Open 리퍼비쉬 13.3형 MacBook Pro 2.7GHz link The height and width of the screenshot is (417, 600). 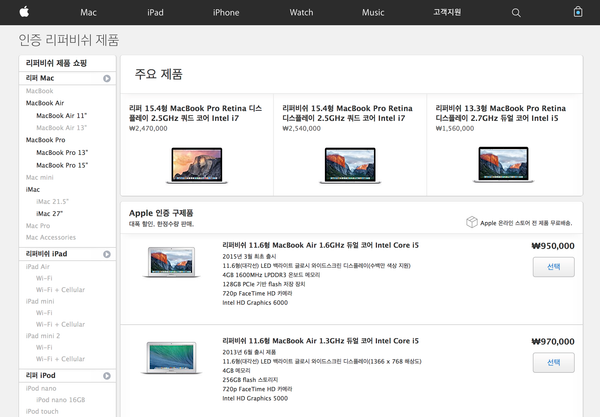coord(501,113)
